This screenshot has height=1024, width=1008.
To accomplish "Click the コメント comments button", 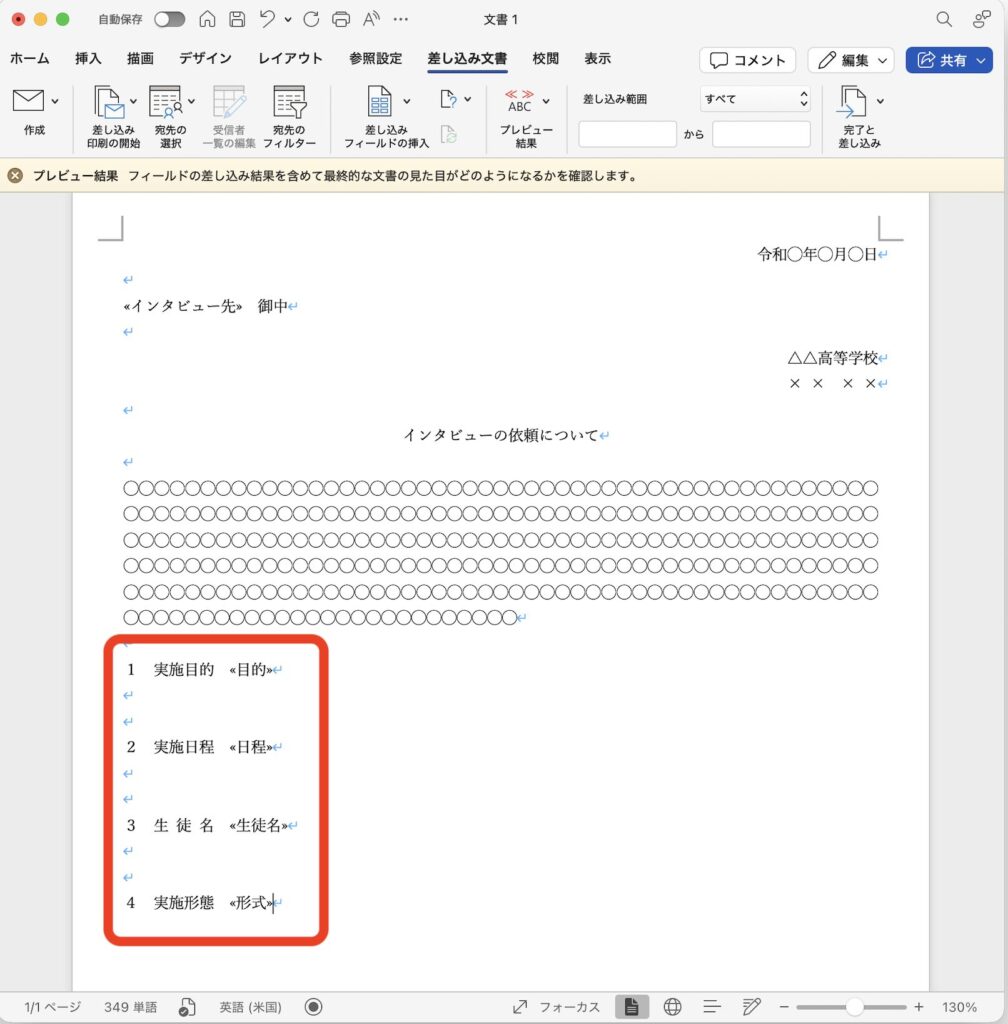I will (x=747, y=60).
